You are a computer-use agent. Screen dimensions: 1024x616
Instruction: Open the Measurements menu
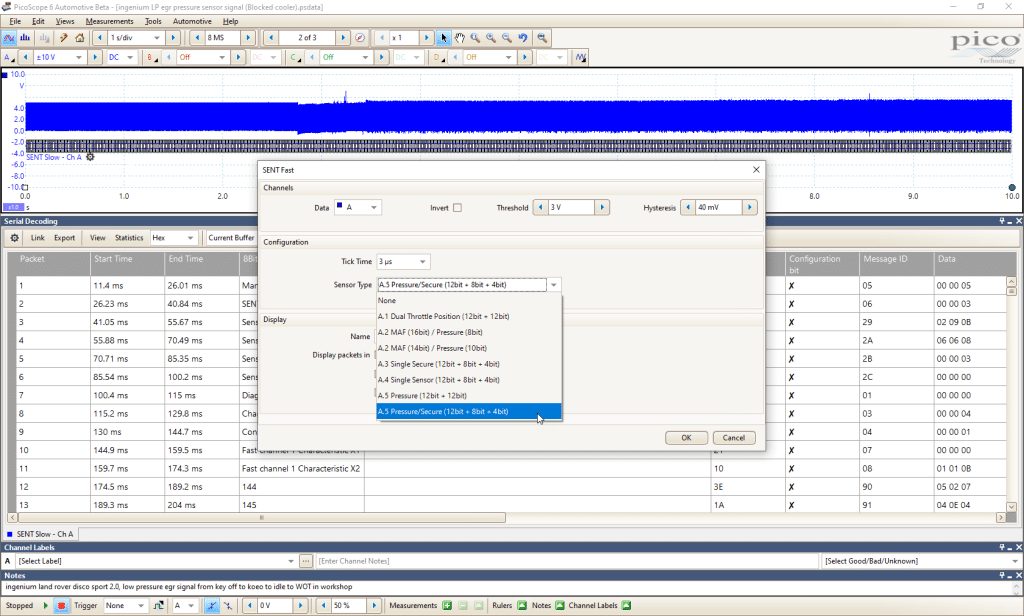tap(109, 21)
